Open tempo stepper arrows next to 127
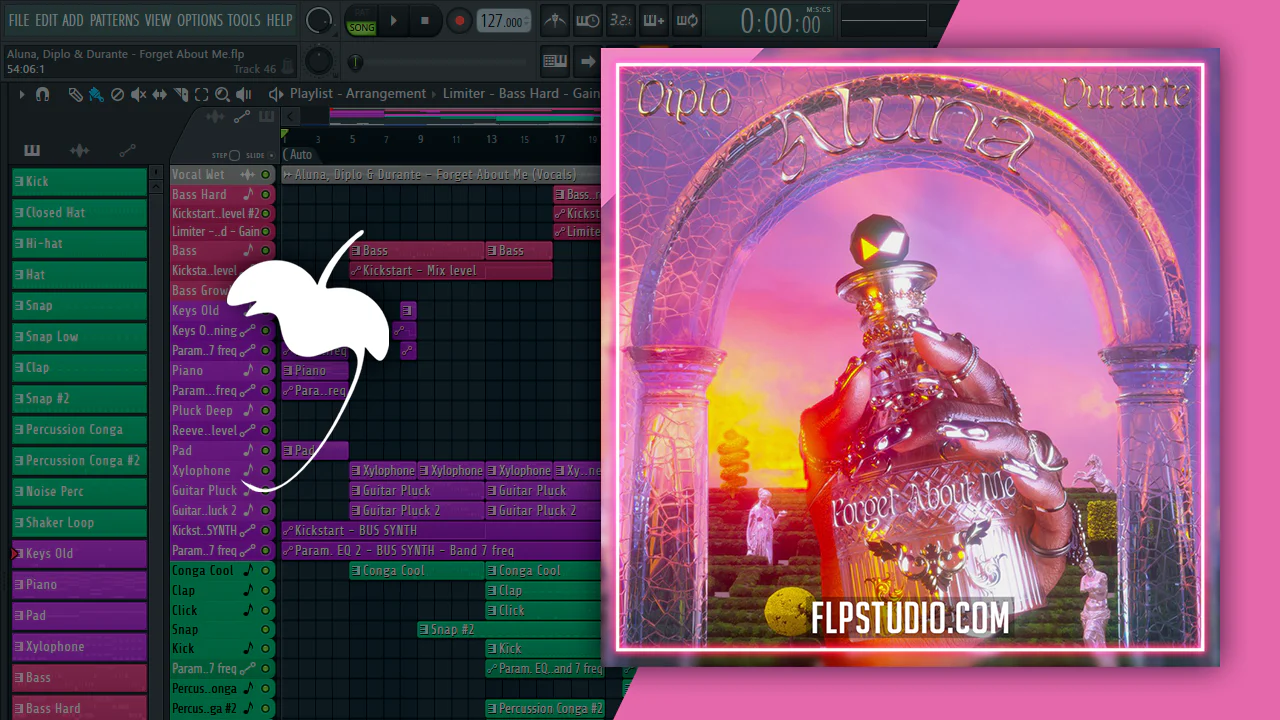The width and height of the screenshot is (1280, 720). 527,21
